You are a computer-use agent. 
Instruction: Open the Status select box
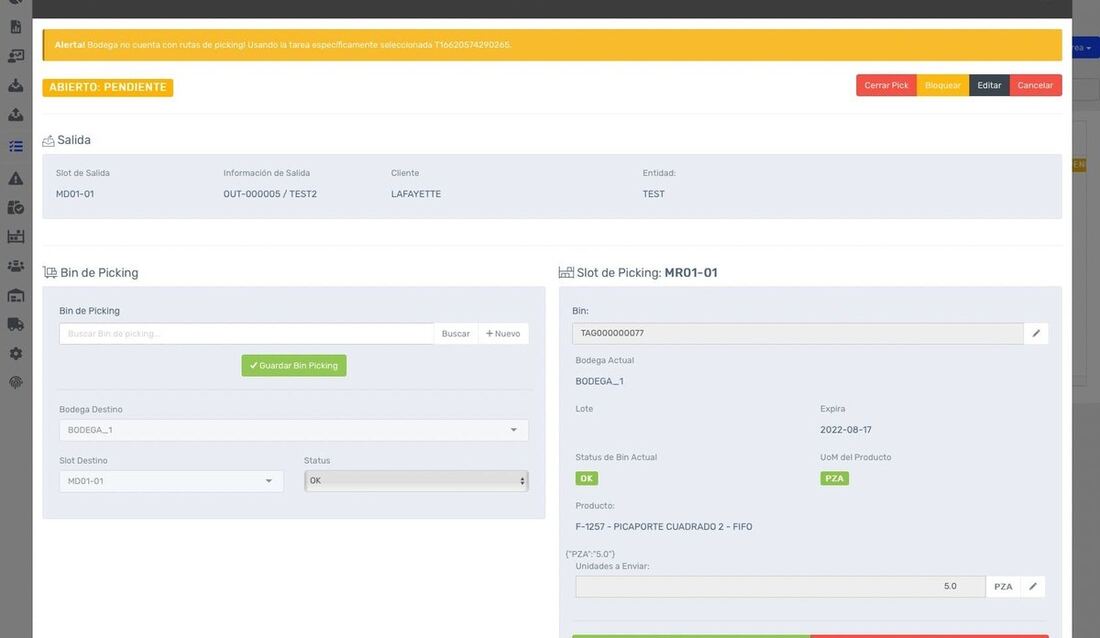[x=416, y=481]
